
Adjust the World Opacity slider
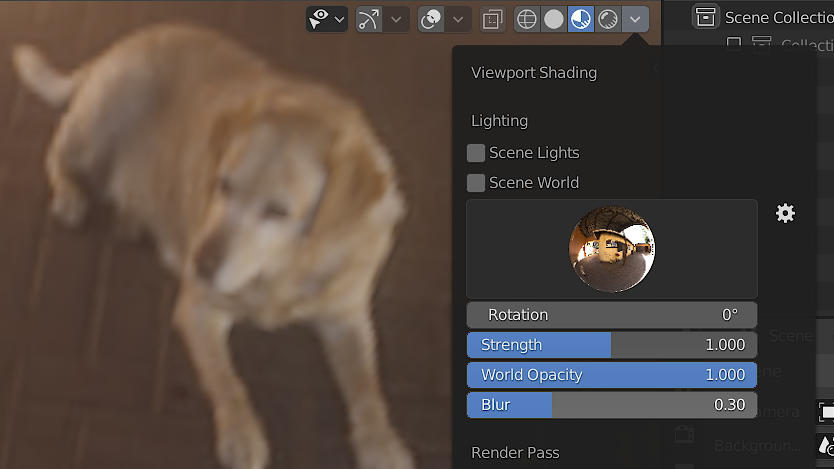tap(612, 375)
